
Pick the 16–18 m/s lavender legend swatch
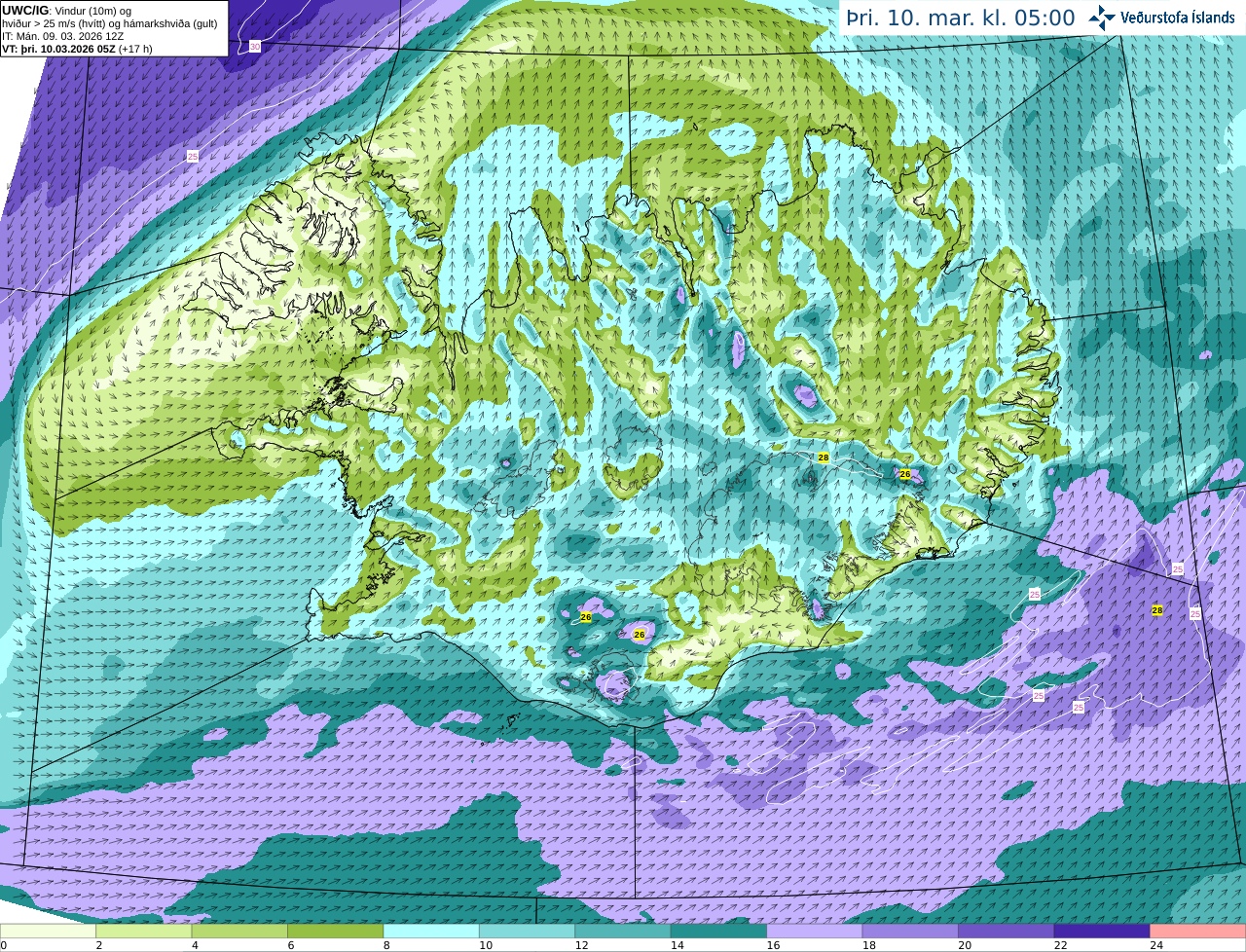[815, 931]
